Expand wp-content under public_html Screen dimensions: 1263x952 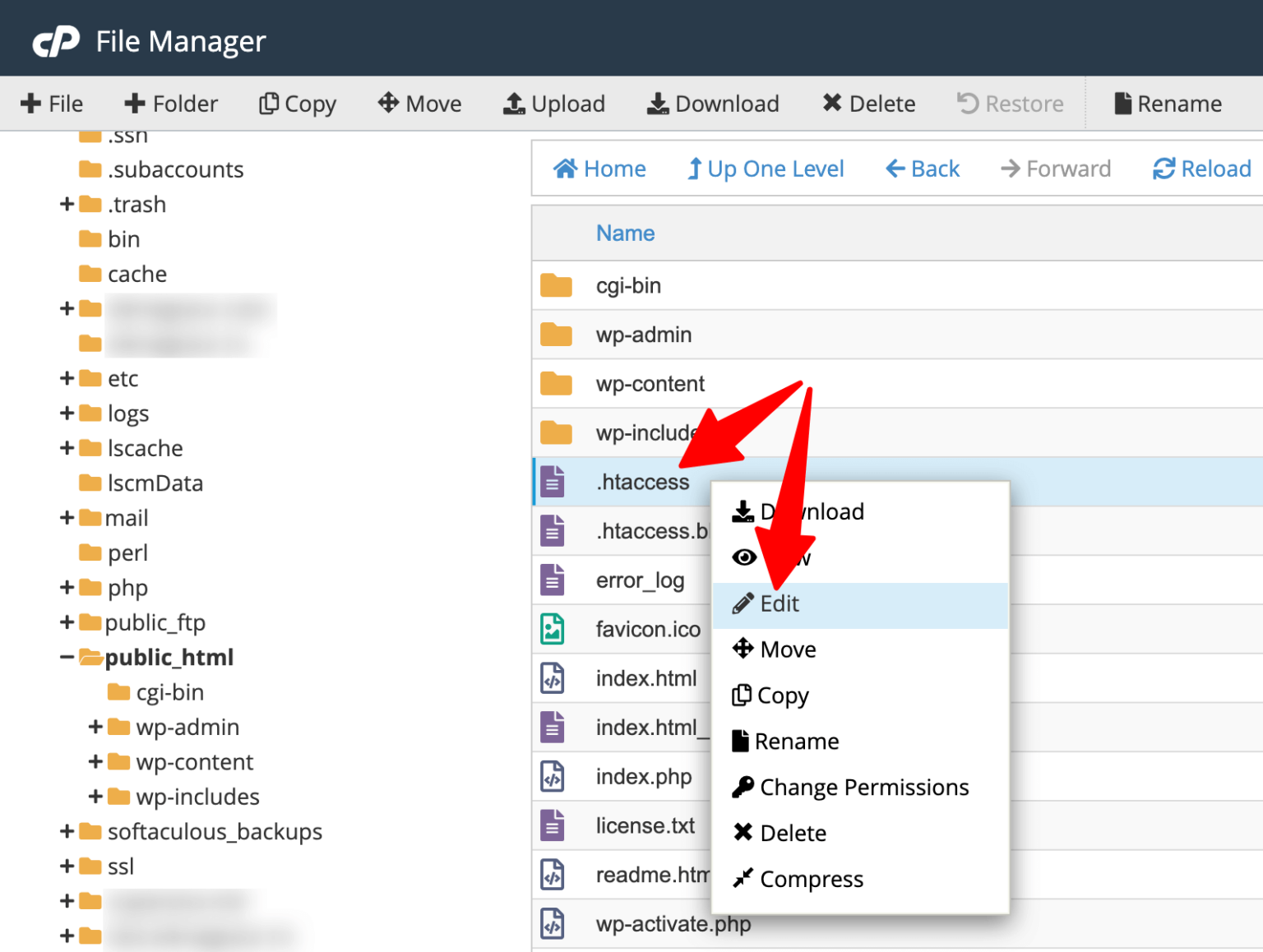[93, 762]
